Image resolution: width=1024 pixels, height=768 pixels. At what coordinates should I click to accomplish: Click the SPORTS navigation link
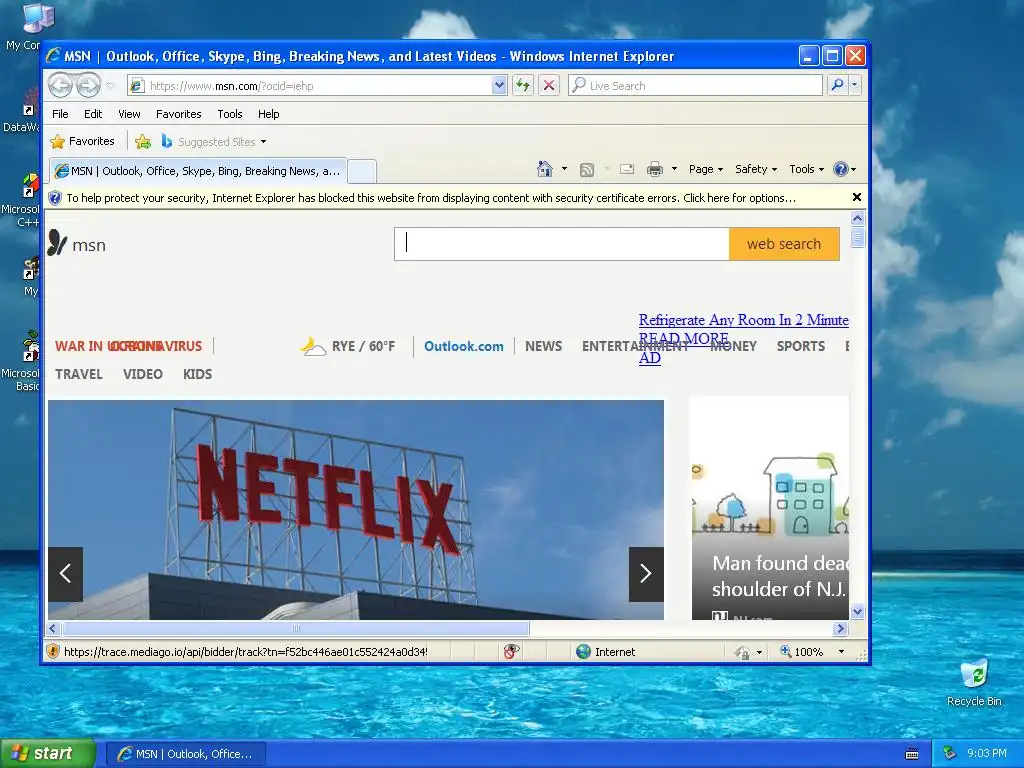pyautogui.click(x=801, y=346)
